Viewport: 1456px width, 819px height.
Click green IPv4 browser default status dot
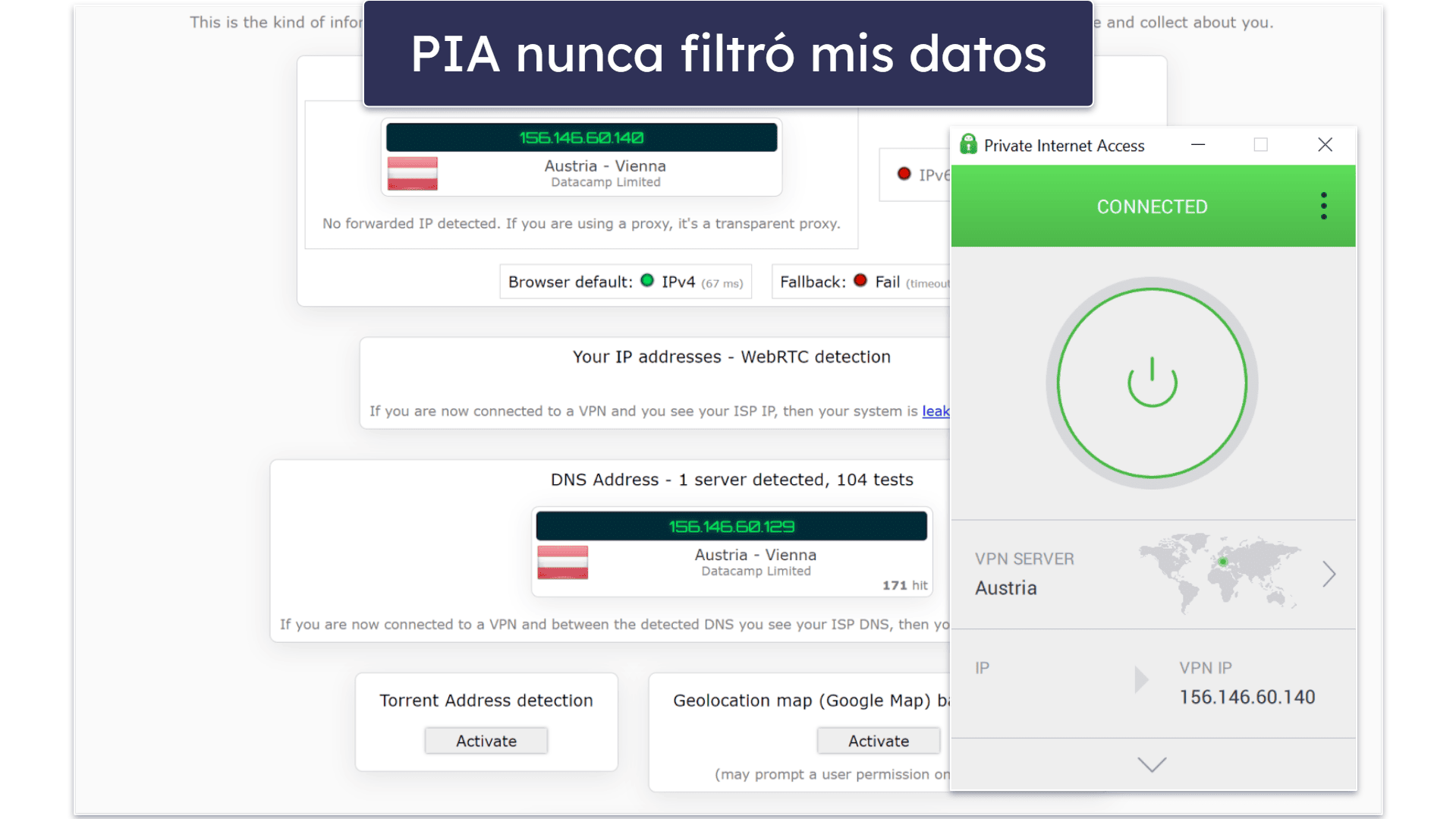tap(646, 280)
